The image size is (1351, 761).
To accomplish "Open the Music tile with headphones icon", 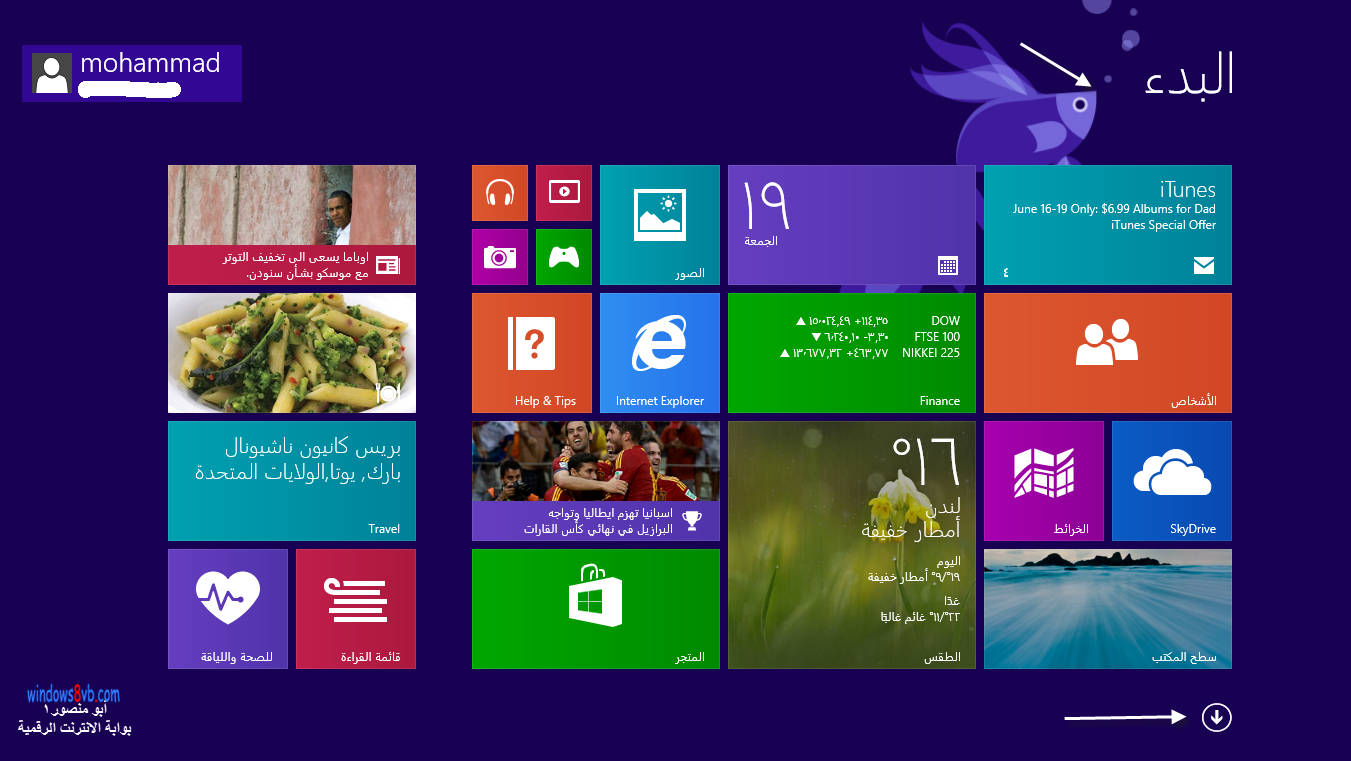I will pyautogui.click(x=499, y=193).
